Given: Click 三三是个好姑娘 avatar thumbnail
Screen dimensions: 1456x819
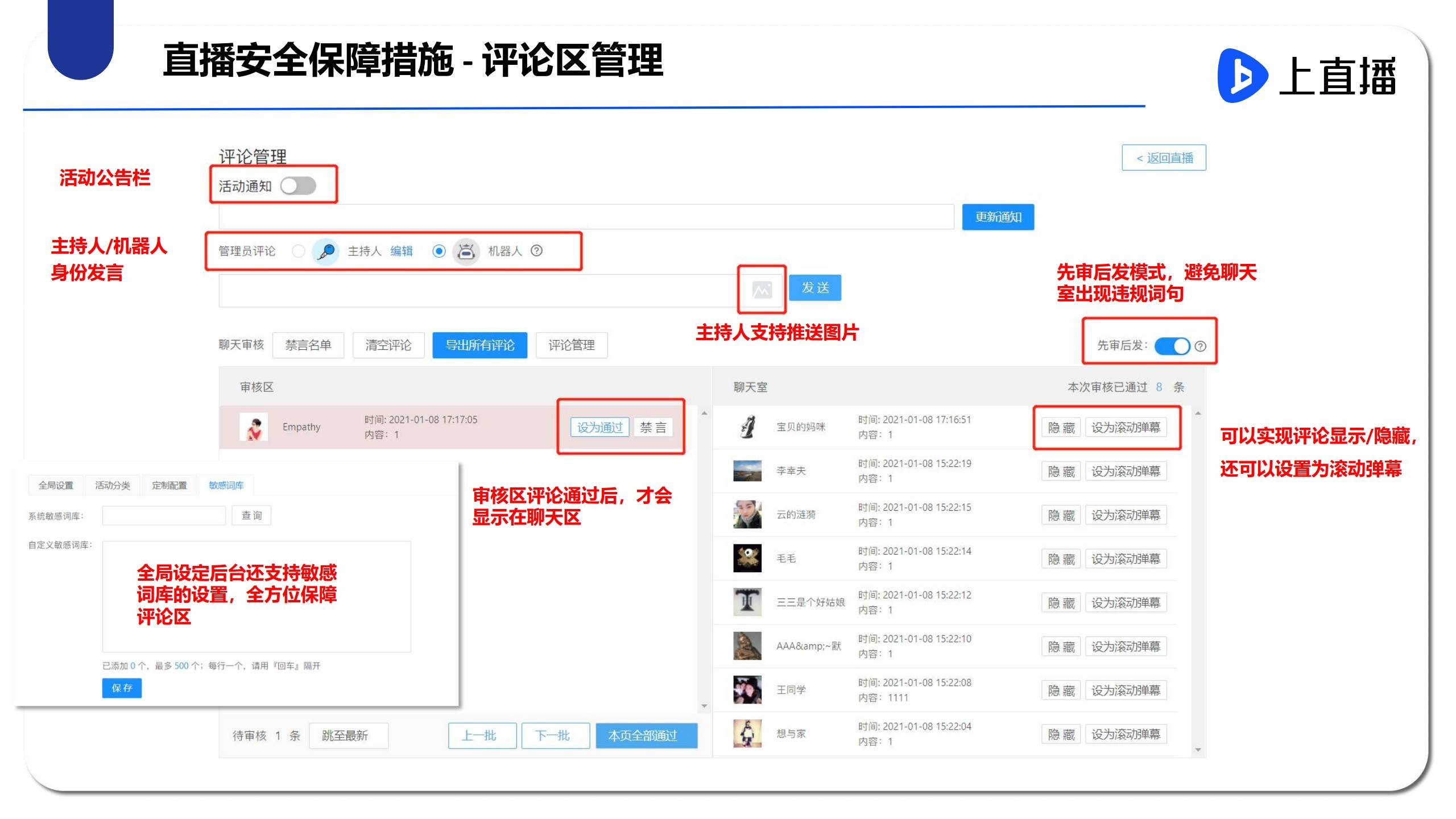Looking at the screenshot, I should [x=747, y=602].
